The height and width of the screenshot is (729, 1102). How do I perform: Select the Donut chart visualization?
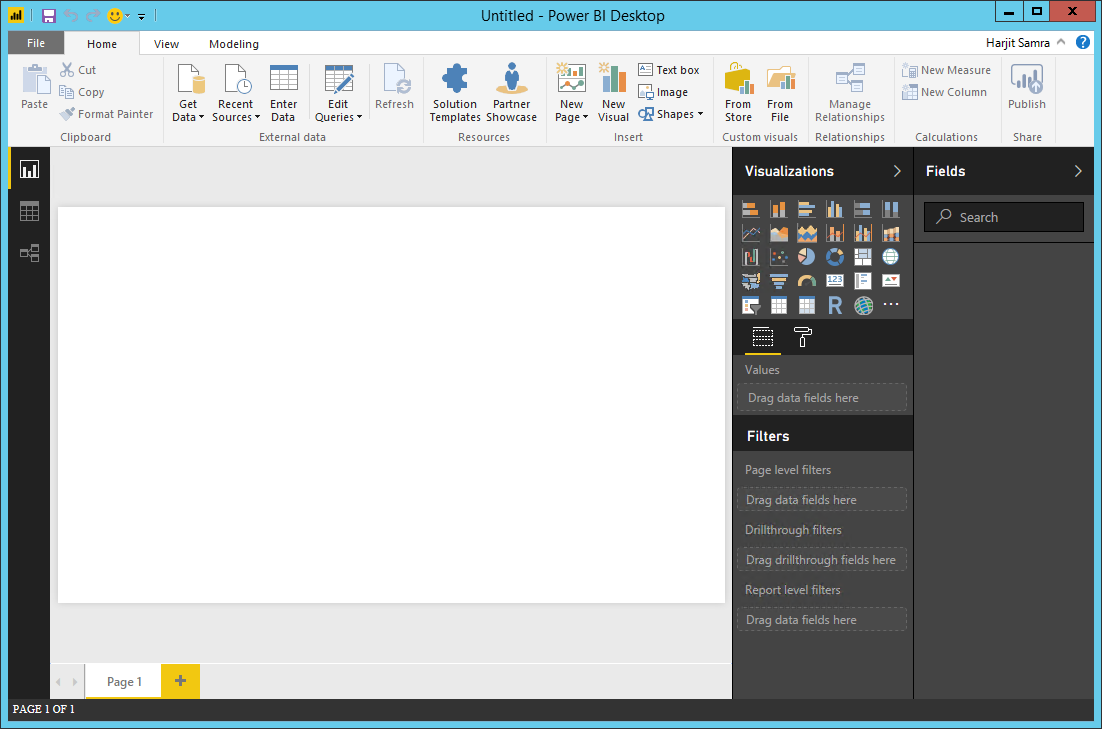point(834,257)
